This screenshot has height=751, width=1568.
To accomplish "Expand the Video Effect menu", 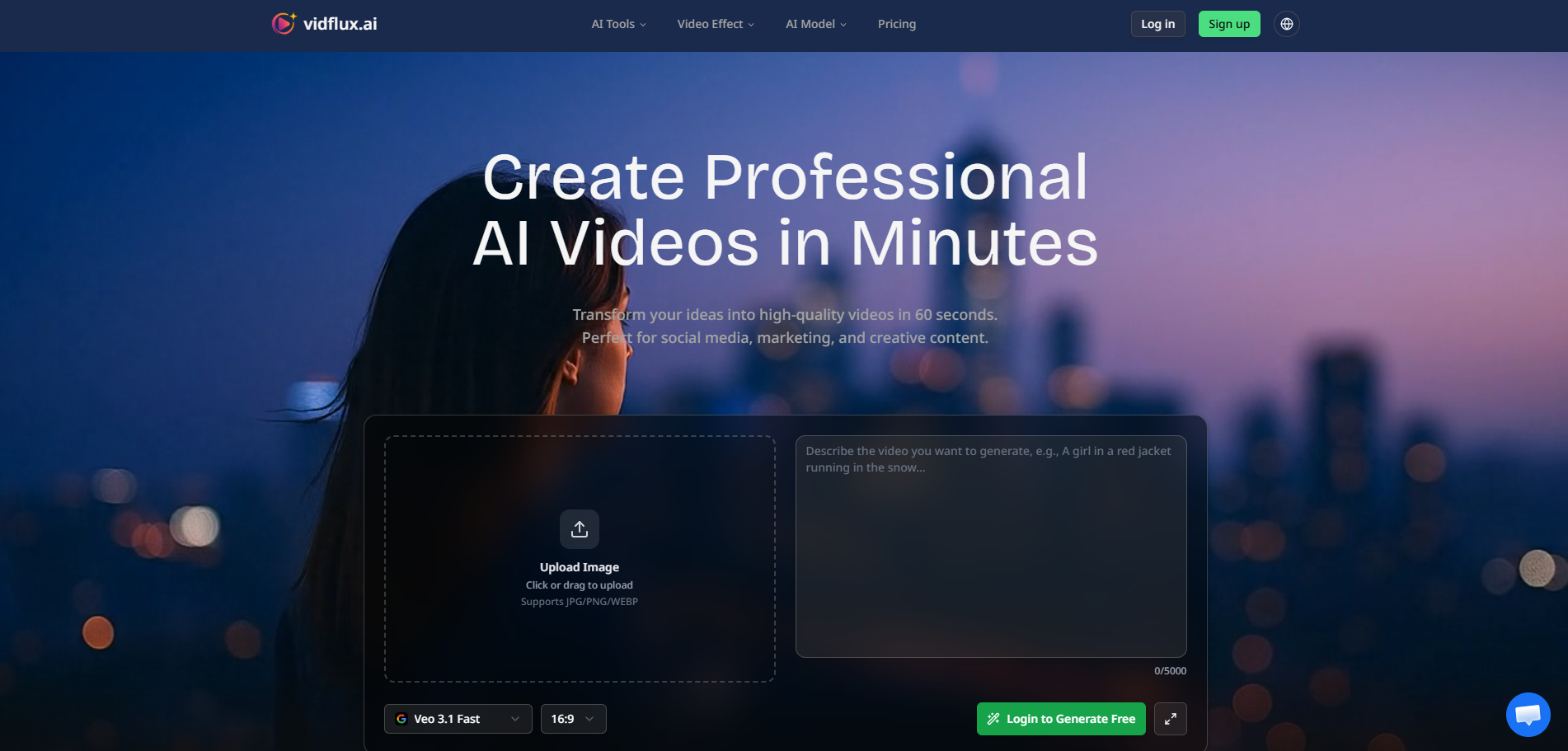I will pos(714,24).
